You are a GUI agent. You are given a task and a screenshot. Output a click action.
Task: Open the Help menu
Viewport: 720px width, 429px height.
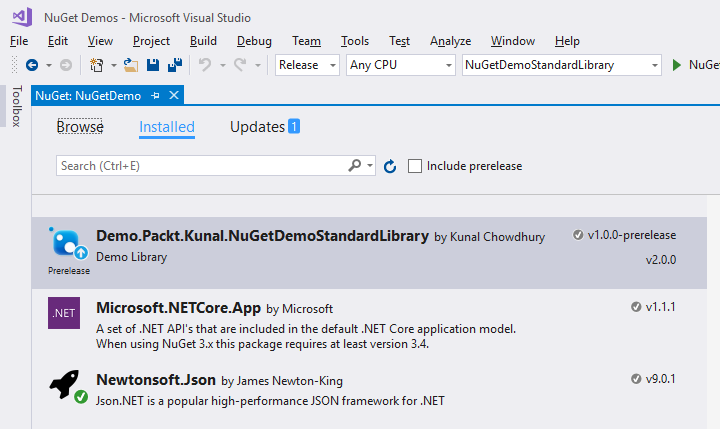[x=567, y=41]
